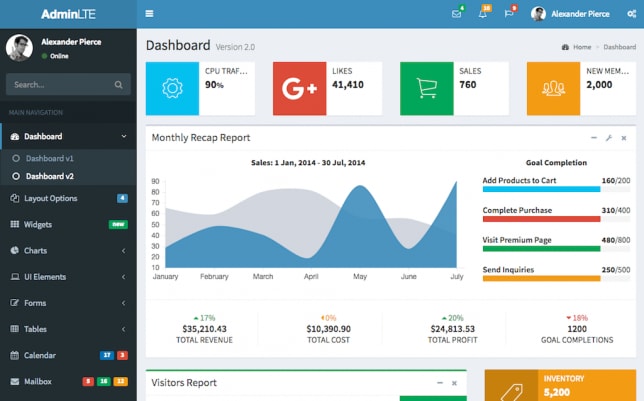The image size is (644, 401).
Task: Click the Forms edit icon
Action: pyautogui.click(x=15, y=303)
